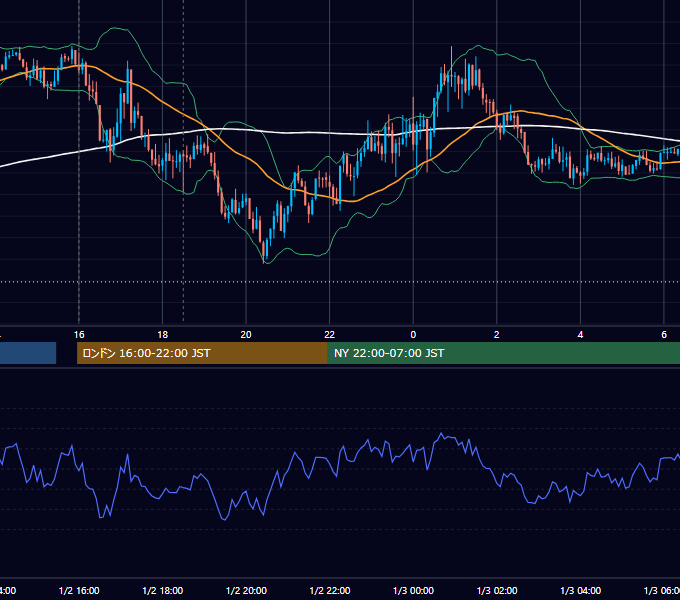Image resolution: width=680 pixels, height=600 pixels.
Task: Click the upper axis hour label 6
Action: click(x=664, y=335)
